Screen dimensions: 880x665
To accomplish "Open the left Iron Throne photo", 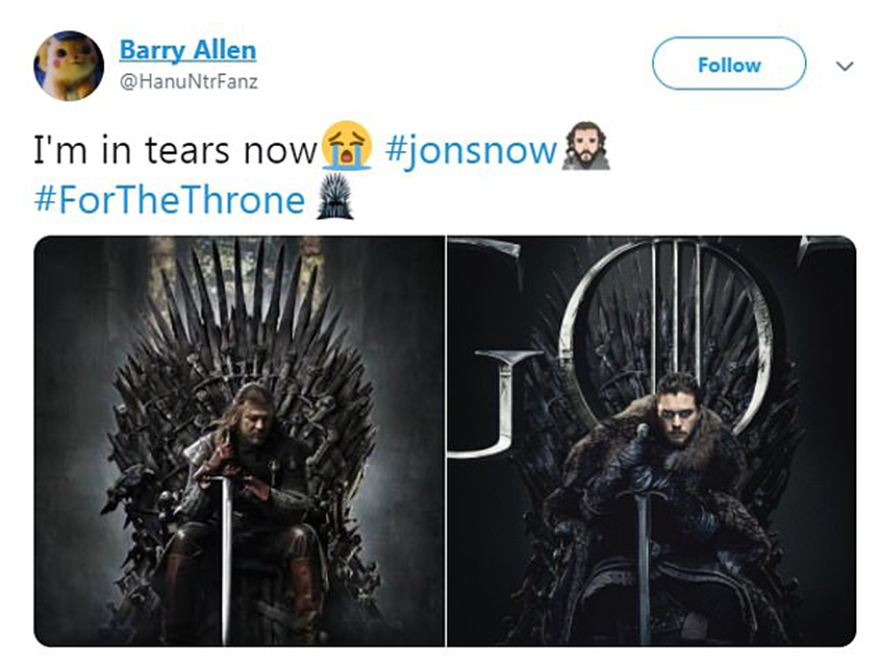I will pyautogui.click(x=239, y=440).
